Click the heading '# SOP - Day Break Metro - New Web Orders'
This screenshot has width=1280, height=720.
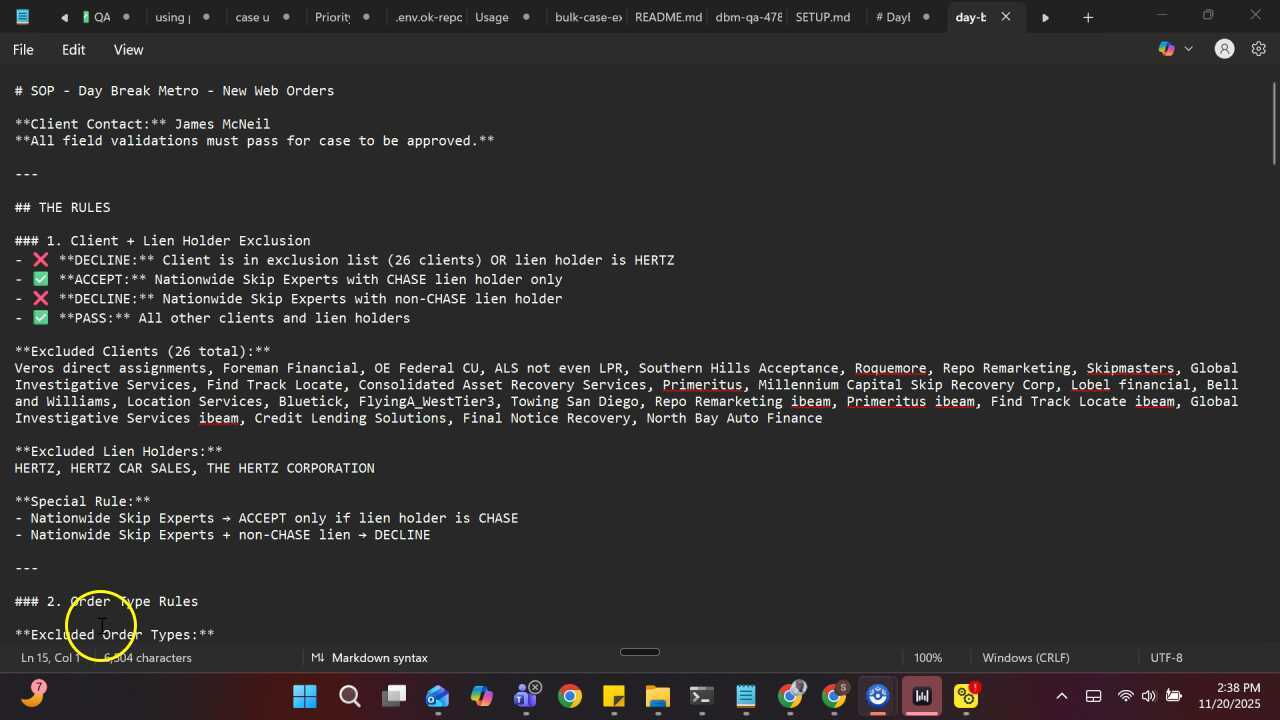[x=174, y=91]
